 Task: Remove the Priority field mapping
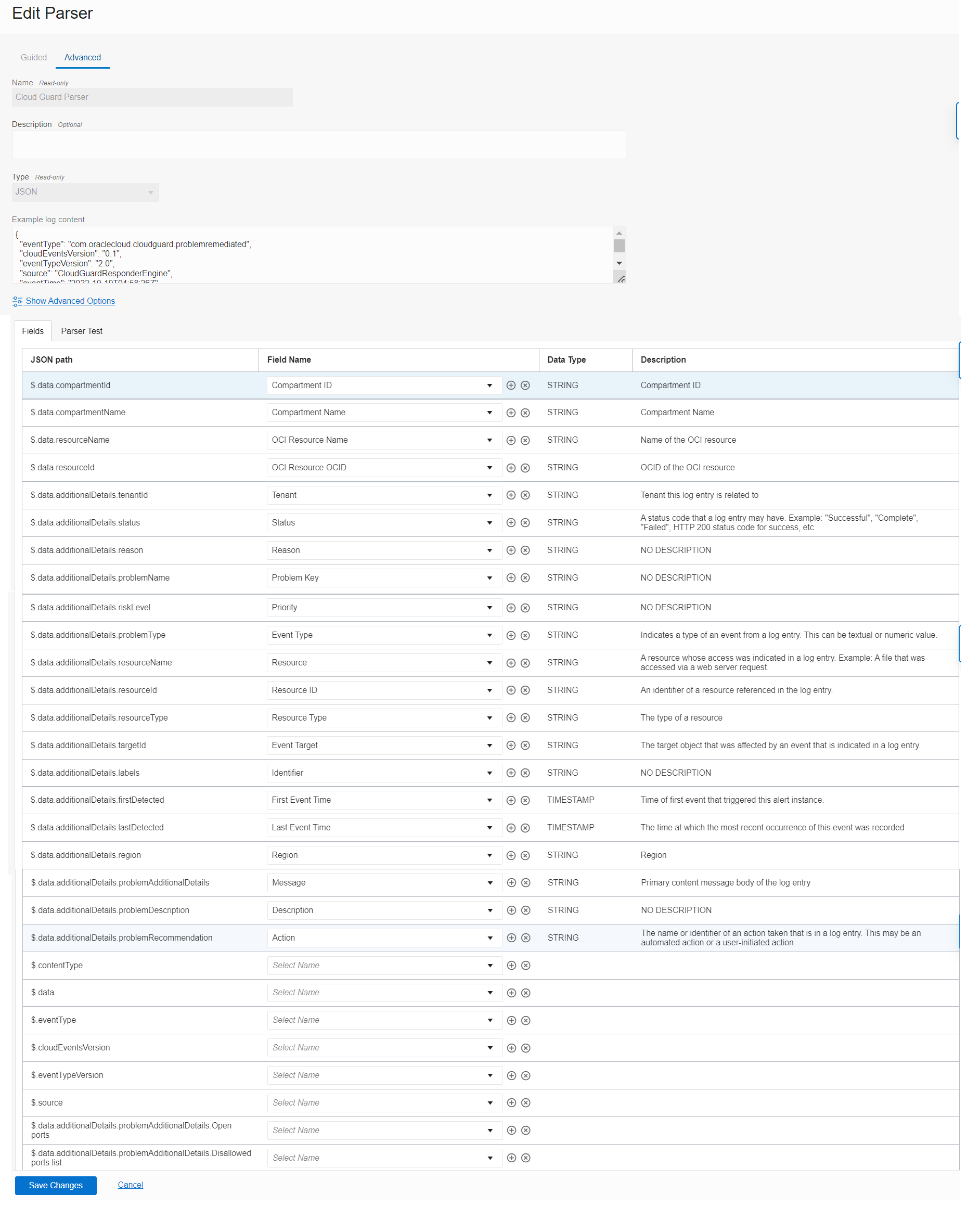click(x=525, y=608)
